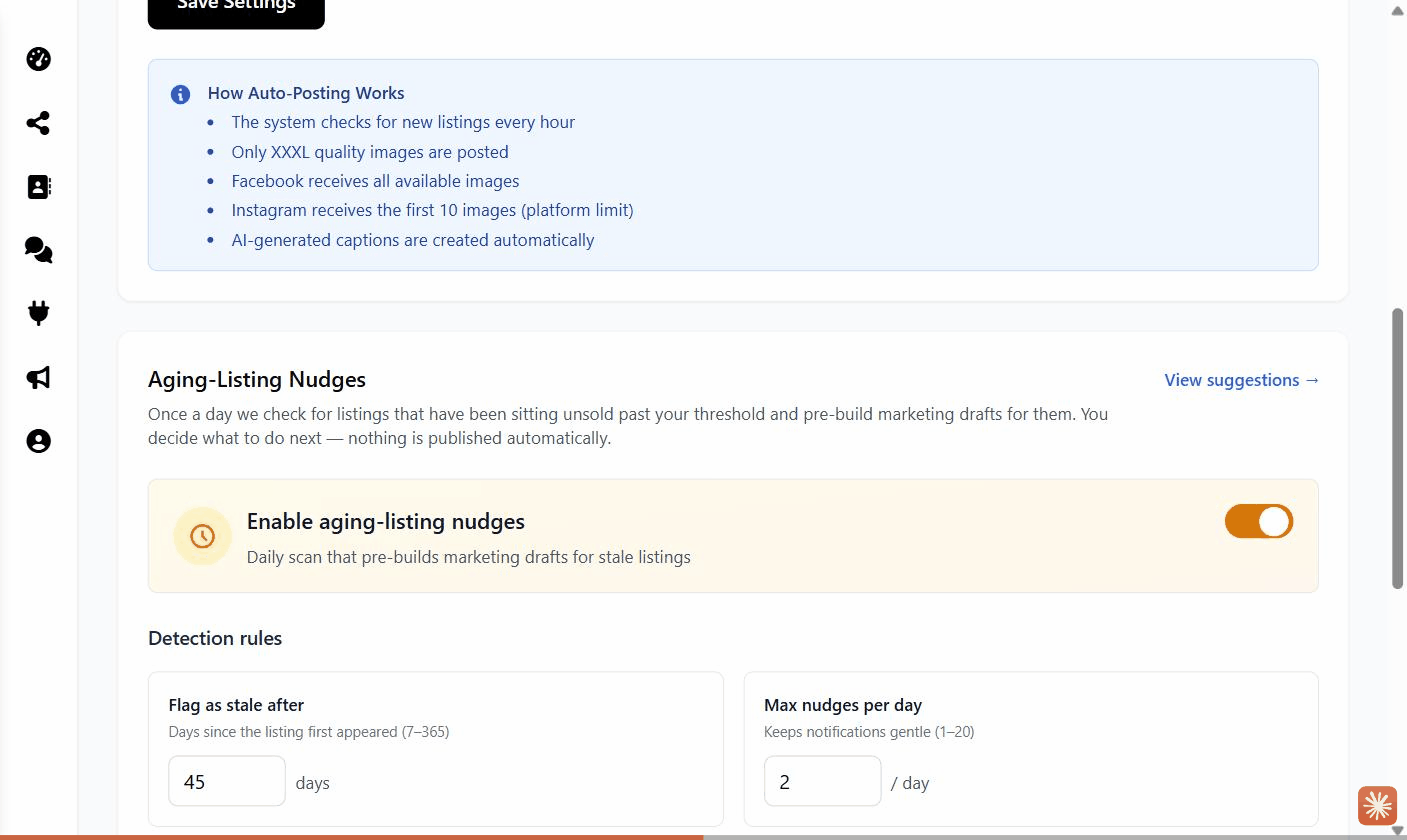Click the info icon beside How Auto-Posting Works

click(x=180, y=94)
